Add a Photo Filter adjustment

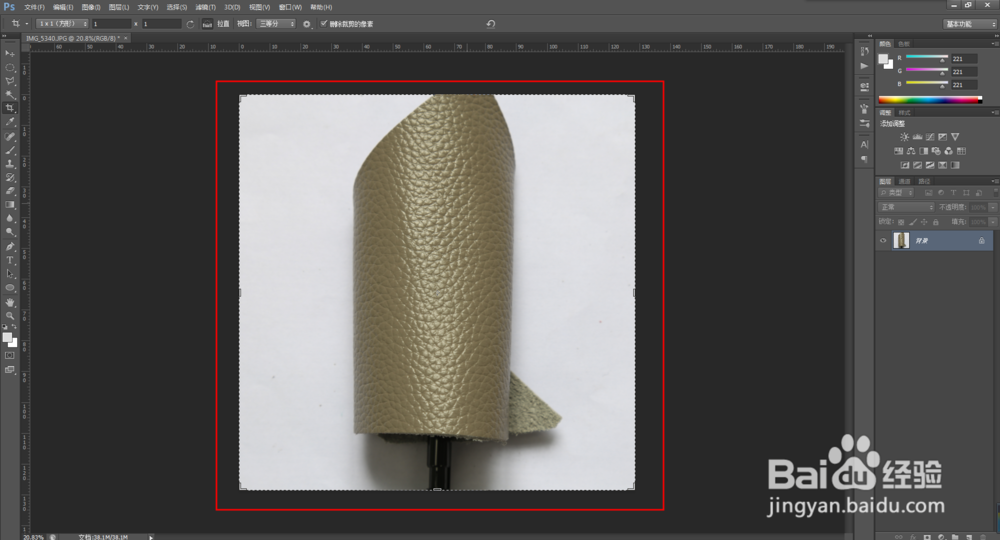pyautogui.click(x=936, y=151)
